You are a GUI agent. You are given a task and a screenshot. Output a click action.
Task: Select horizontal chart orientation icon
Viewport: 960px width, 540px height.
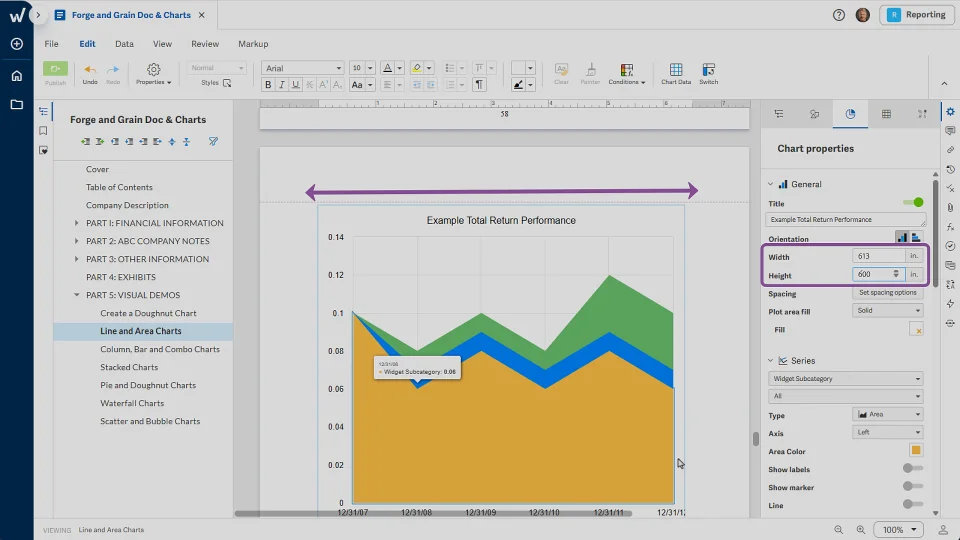(916, 238)
